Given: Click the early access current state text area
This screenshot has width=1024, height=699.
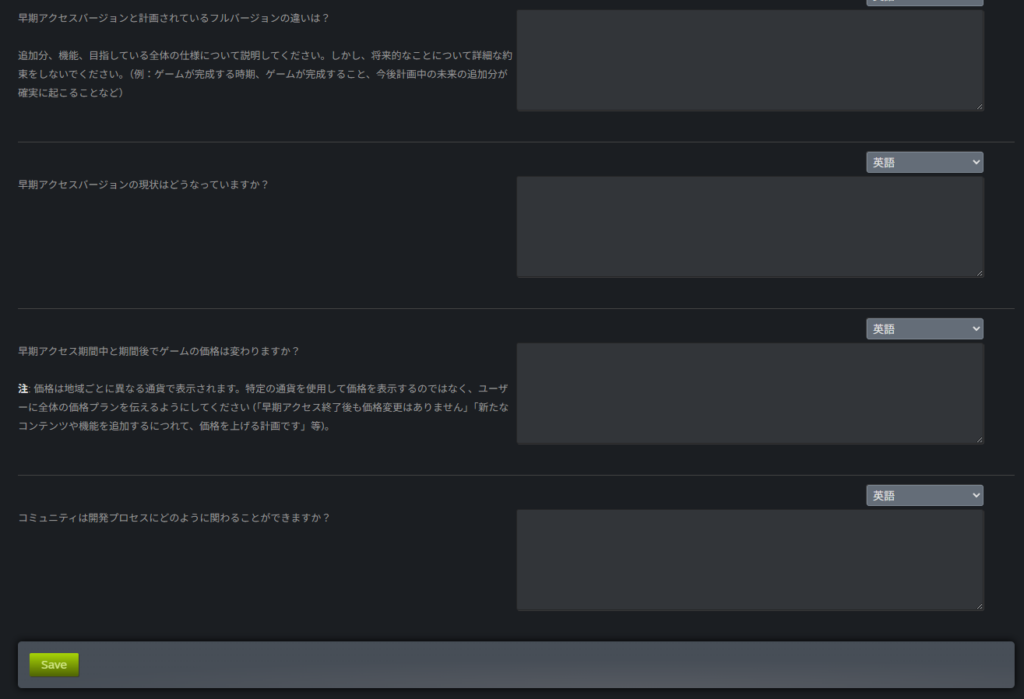Looking at the screenshot, I should pyautogui.click(x=749, y=227).
